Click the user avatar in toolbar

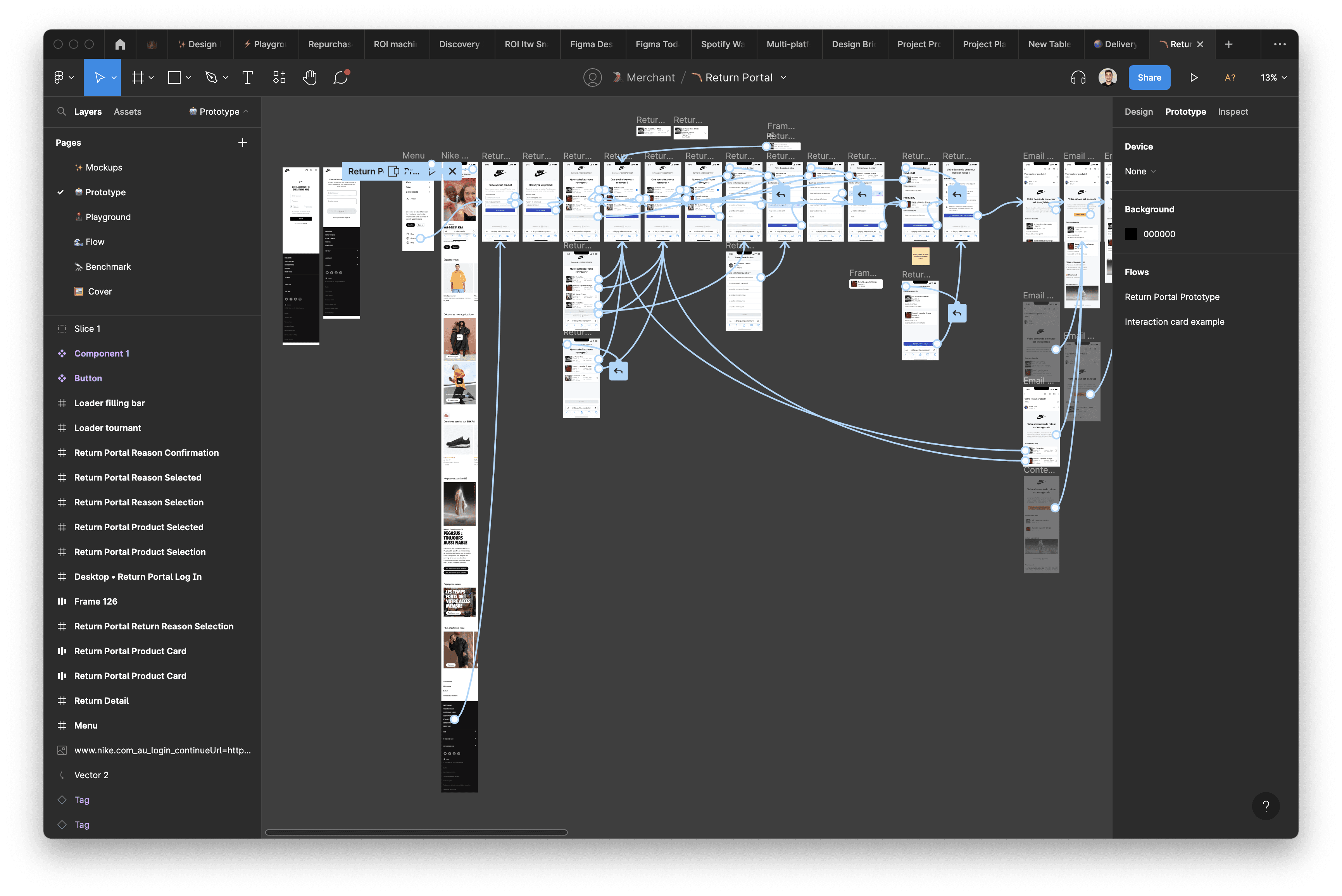pos(1107,77)
